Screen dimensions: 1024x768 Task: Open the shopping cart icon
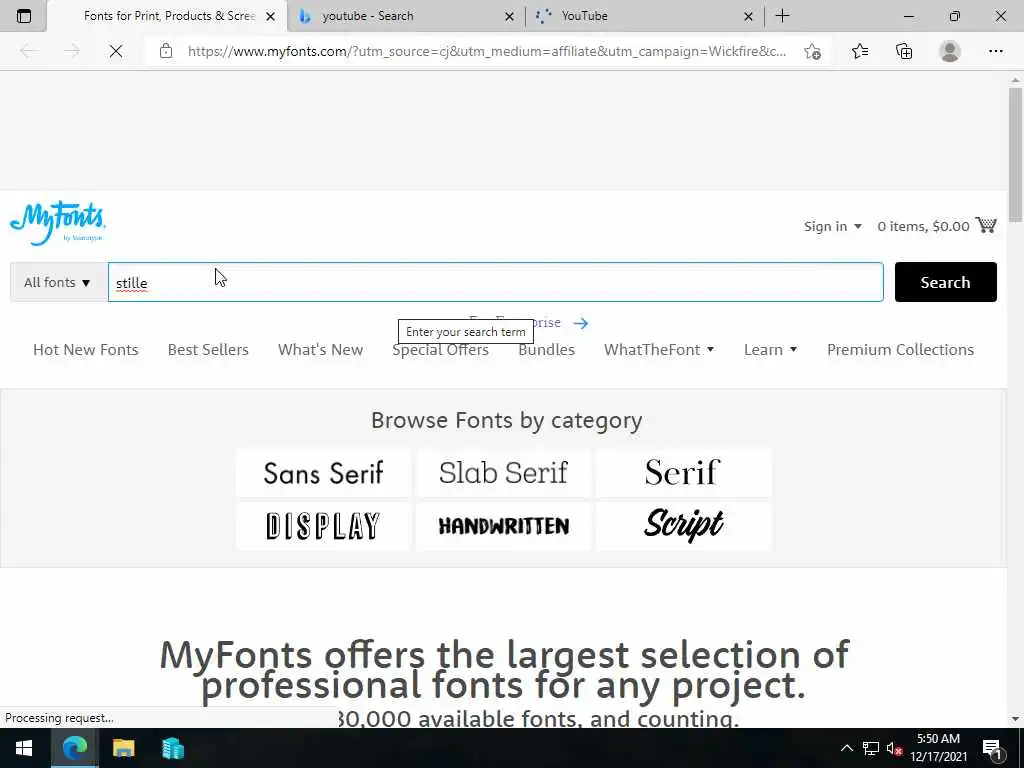986,225
